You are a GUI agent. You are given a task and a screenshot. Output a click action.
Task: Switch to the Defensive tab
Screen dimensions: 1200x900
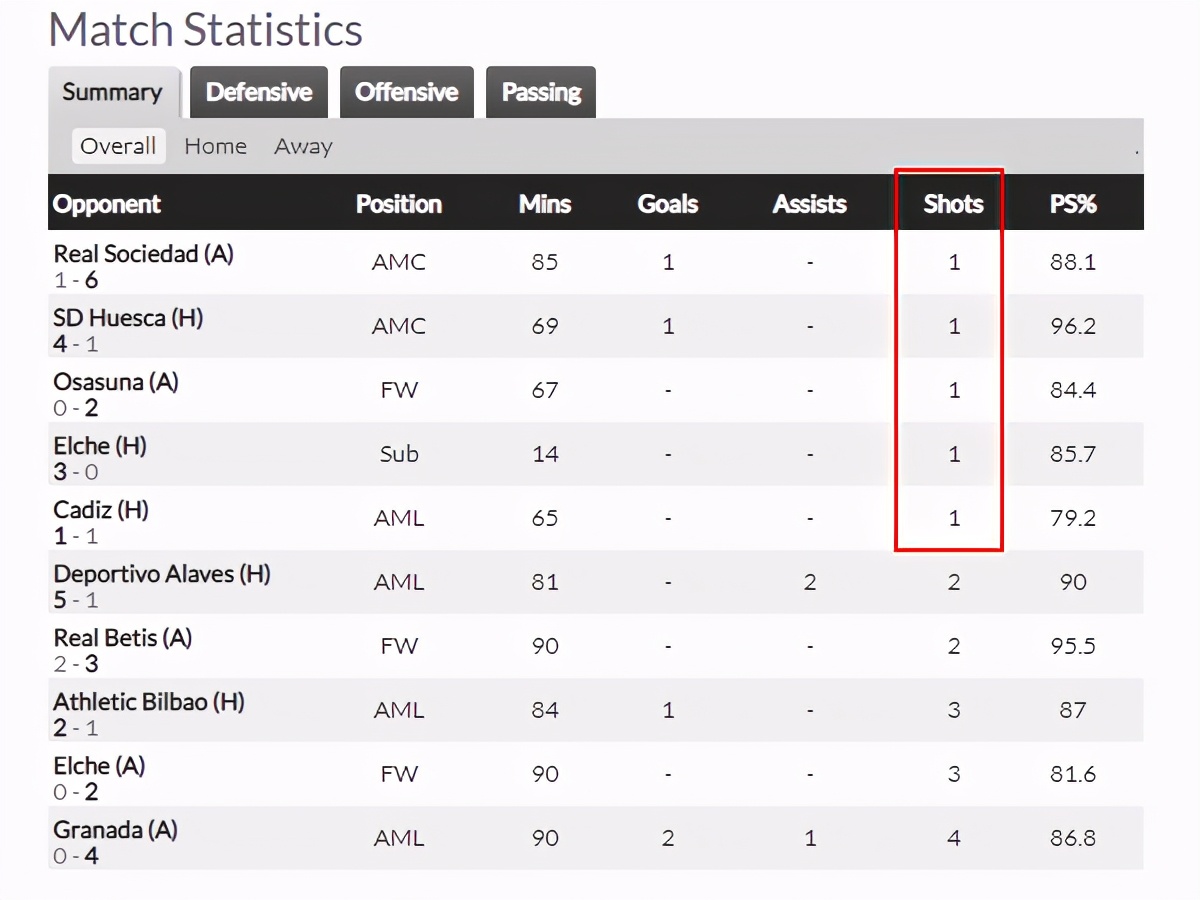click(x=259, y=93)
